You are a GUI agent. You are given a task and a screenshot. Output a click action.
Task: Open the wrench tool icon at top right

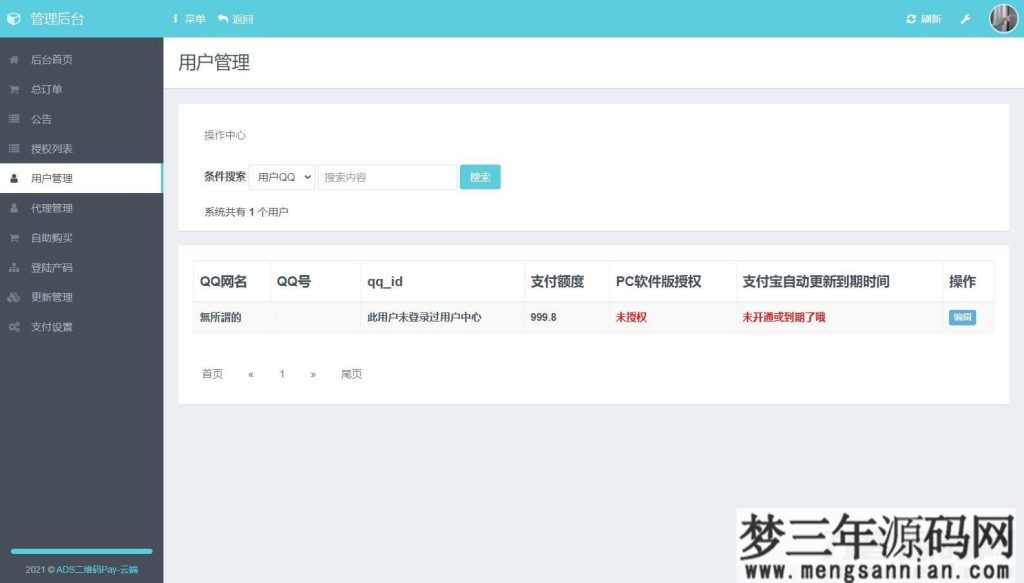click(x=965, y=18)
